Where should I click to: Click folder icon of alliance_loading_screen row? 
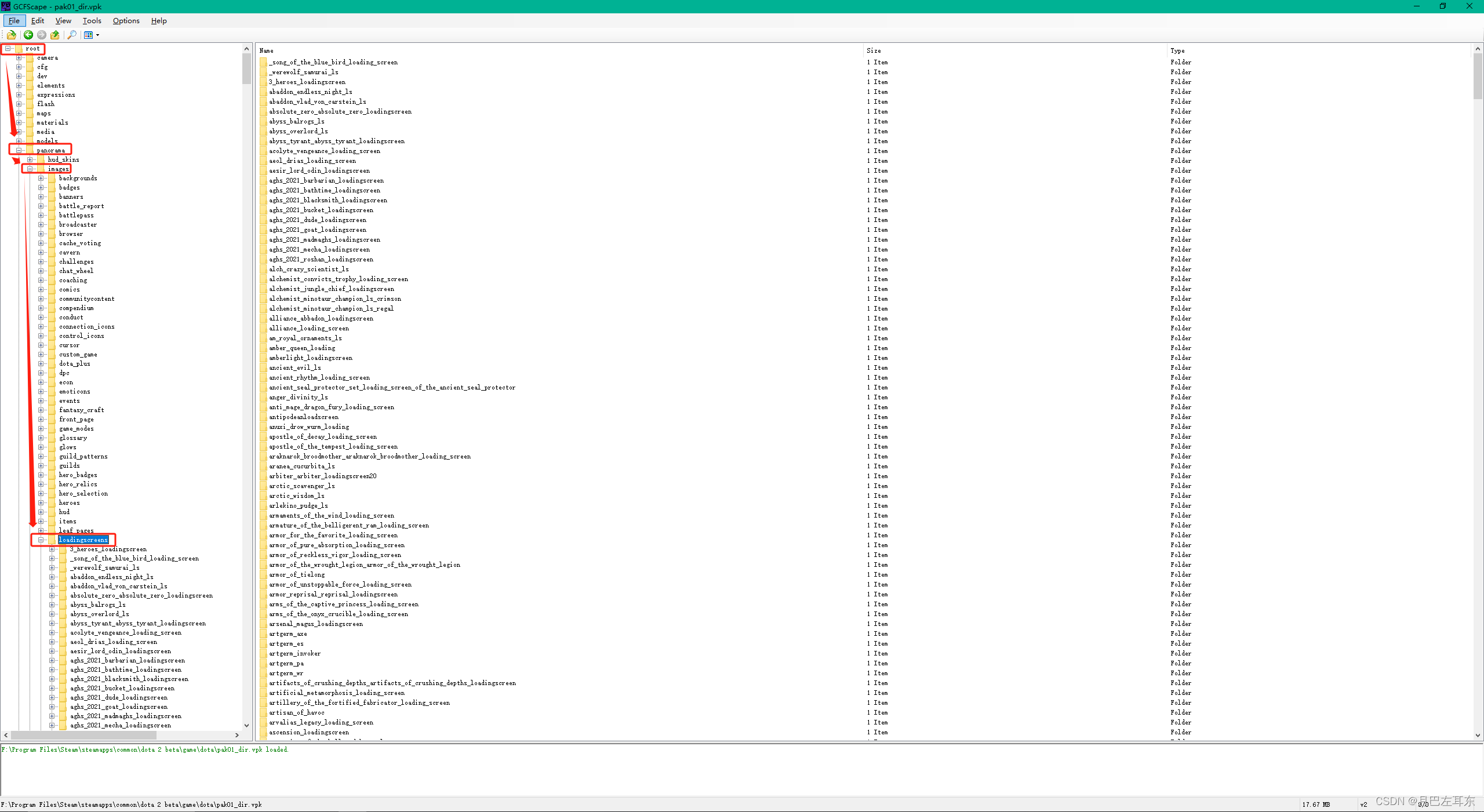coord(263,329)
